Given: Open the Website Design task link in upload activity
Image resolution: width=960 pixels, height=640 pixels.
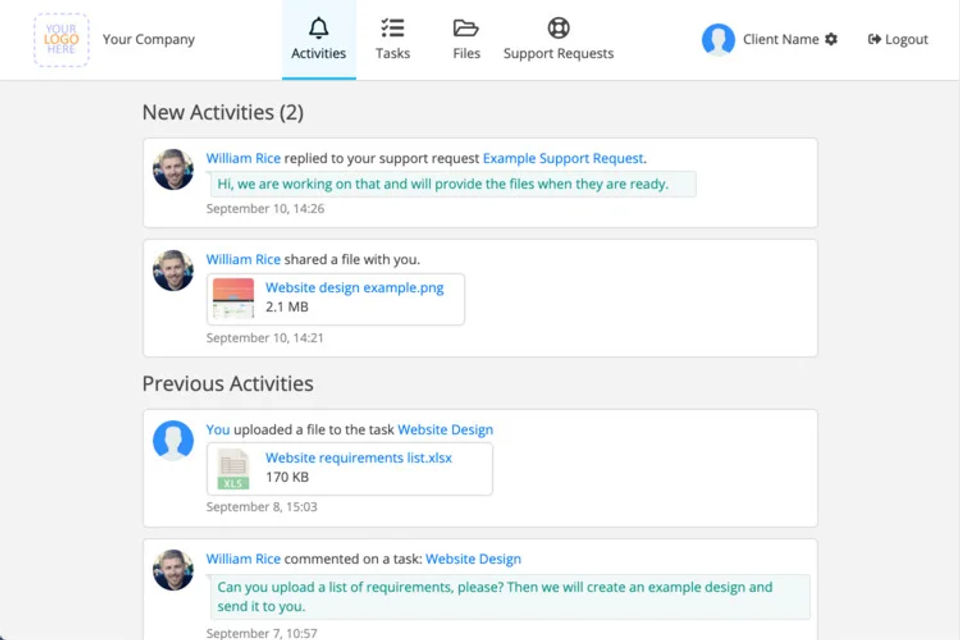Looking at the screenshot, I should [x=445, y=430].
